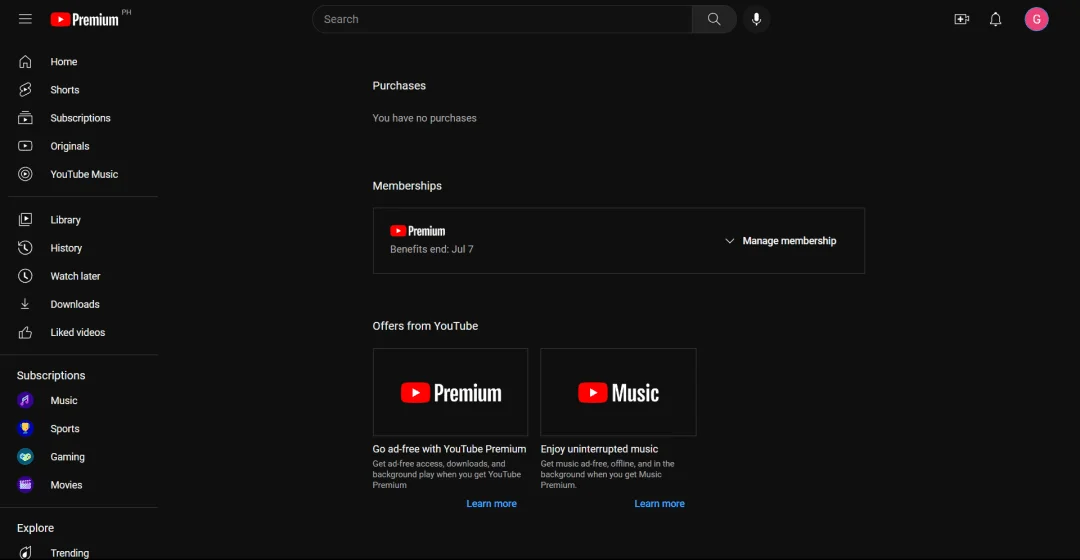Screen dimensions: 1080x560
Task: Click the Trending flame icon
Action: pyautogui.click(x=25, y=552)
